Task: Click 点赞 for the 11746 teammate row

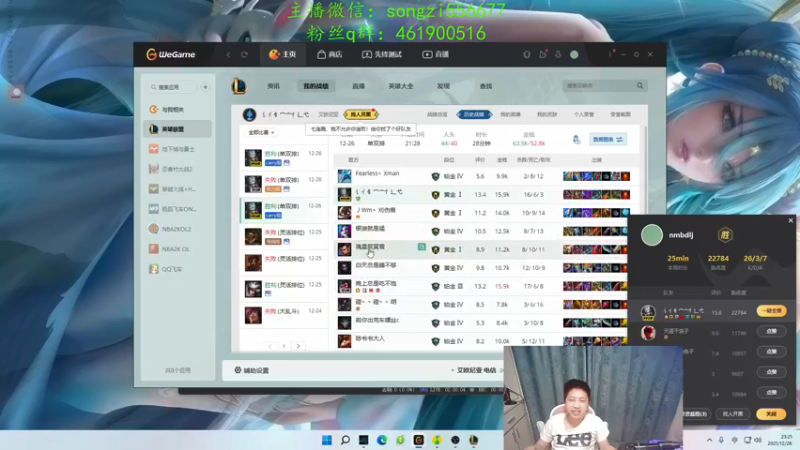Action: (x=771, y=331)
